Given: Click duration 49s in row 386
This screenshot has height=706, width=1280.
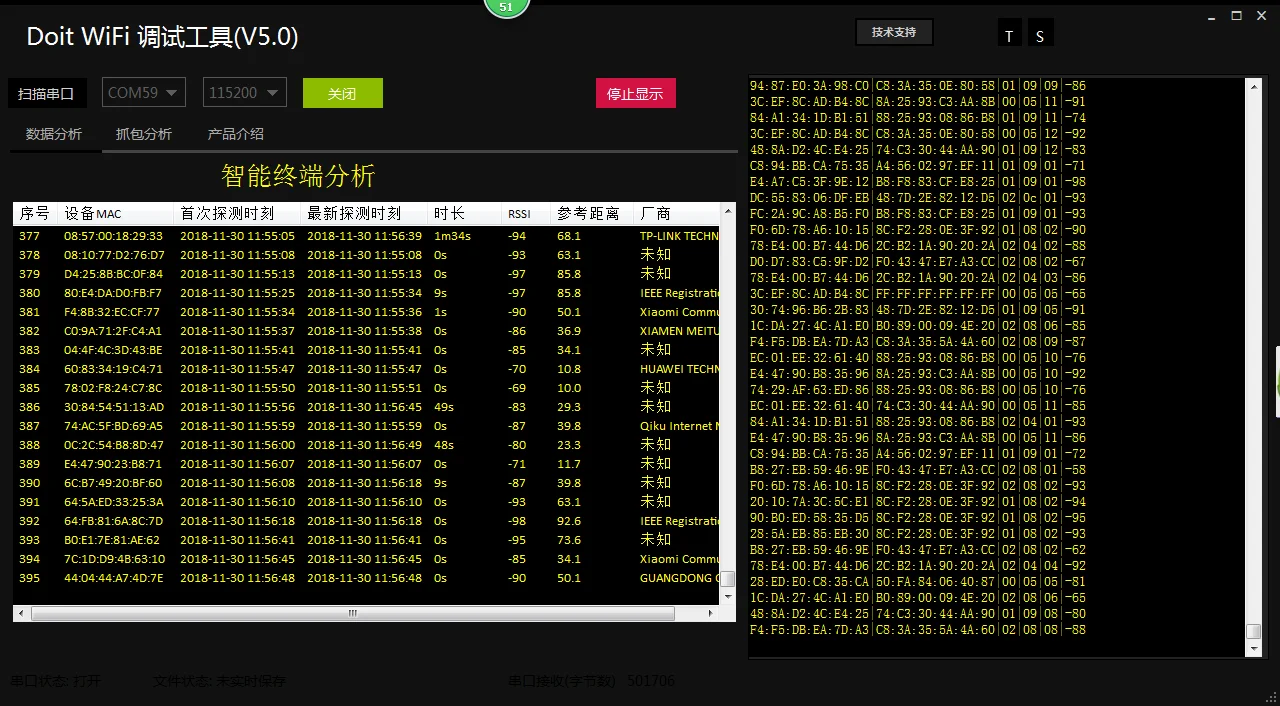Looking at the screenshot, I should [444, 407].
